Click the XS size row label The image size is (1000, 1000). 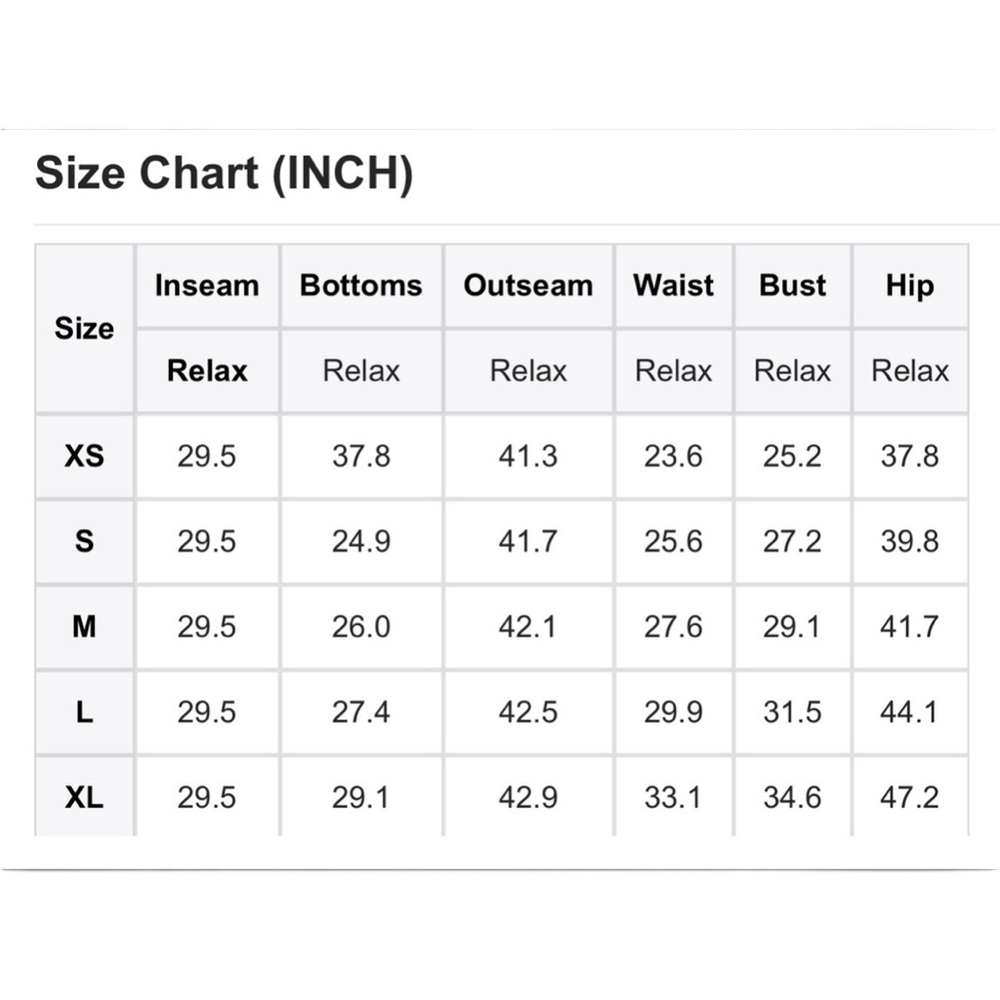point(84,456)
